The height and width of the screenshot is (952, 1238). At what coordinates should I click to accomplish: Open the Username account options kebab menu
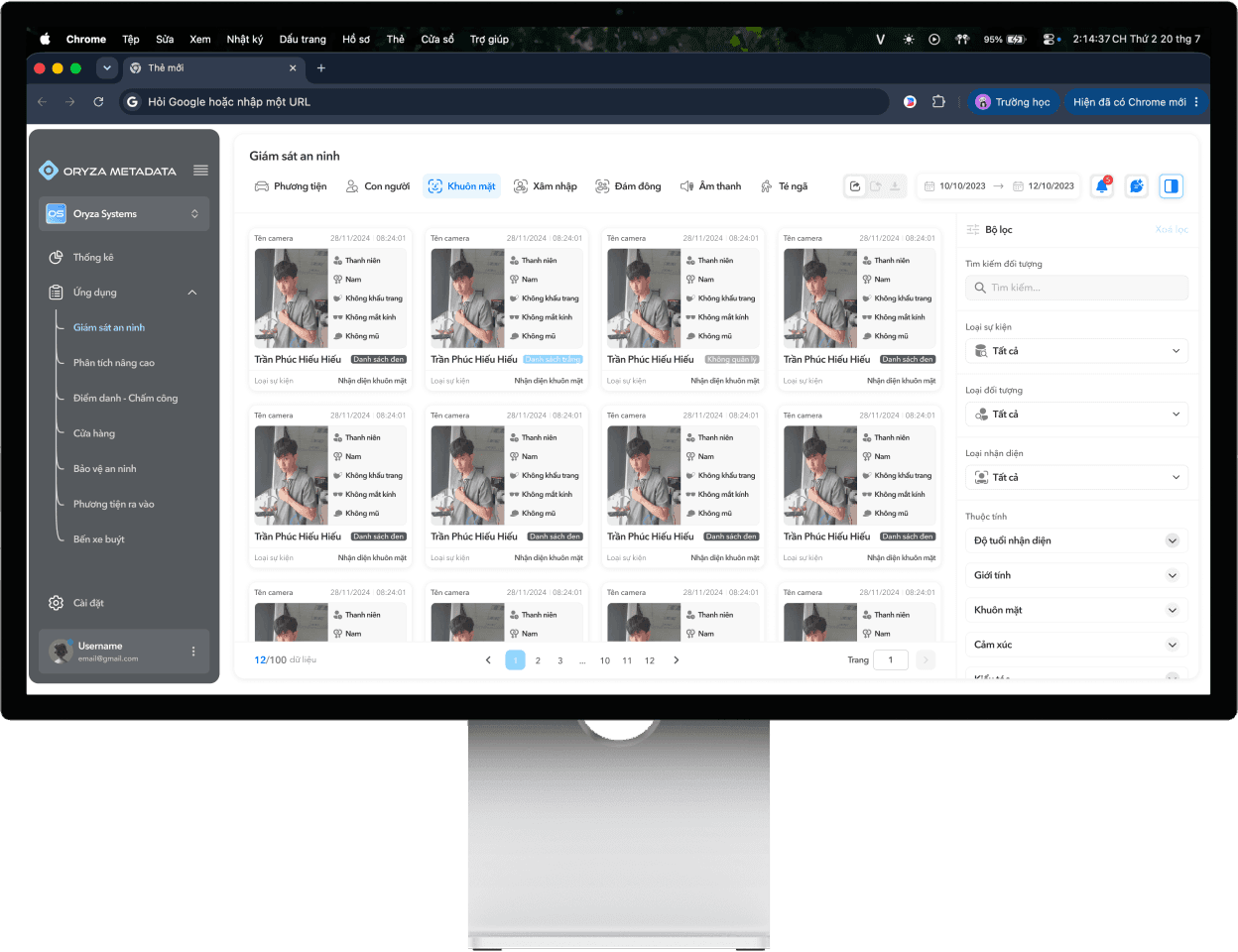pyautogui.click(x=193, y=652)
